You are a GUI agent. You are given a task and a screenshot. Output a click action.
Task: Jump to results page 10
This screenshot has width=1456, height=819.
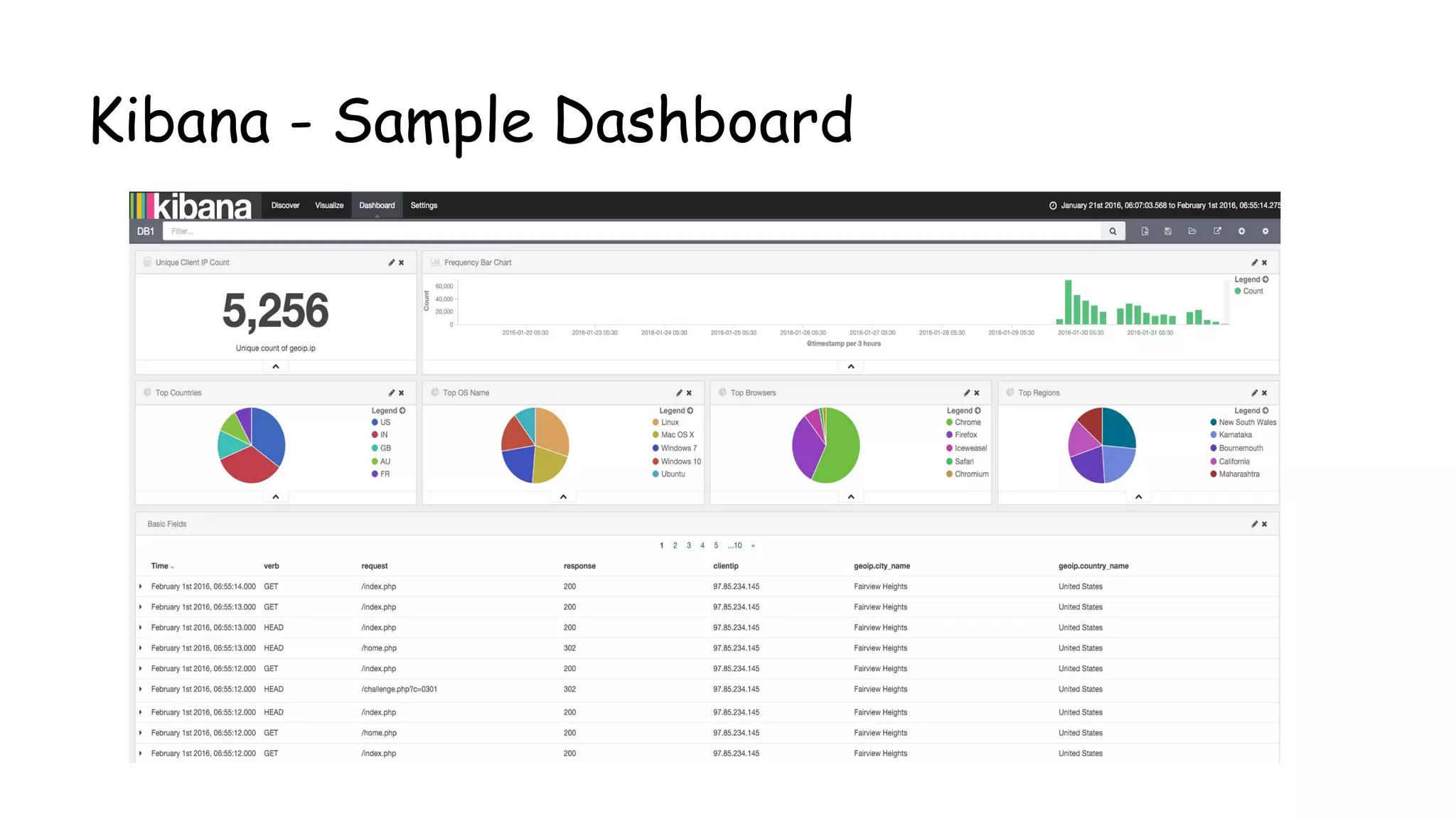coord(734,546)
